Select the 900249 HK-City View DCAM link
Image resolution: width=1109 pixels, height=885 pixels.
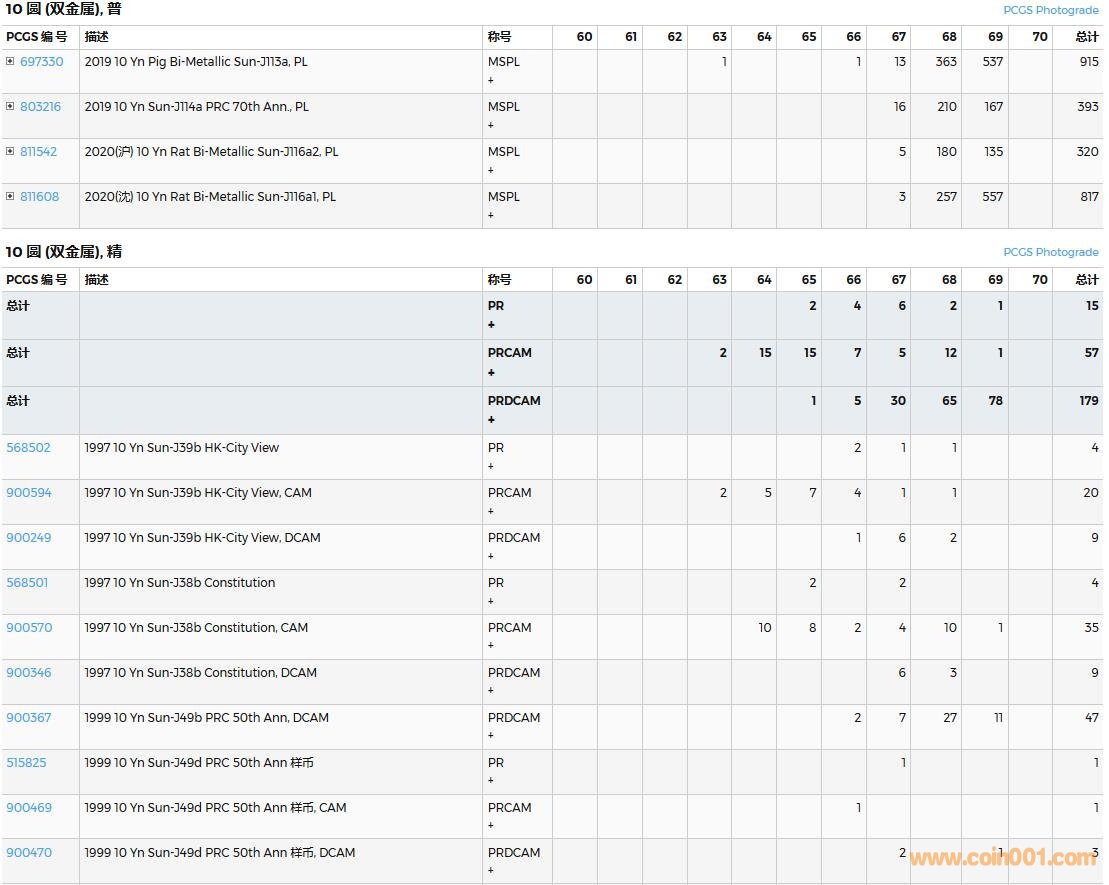point(28,538)
